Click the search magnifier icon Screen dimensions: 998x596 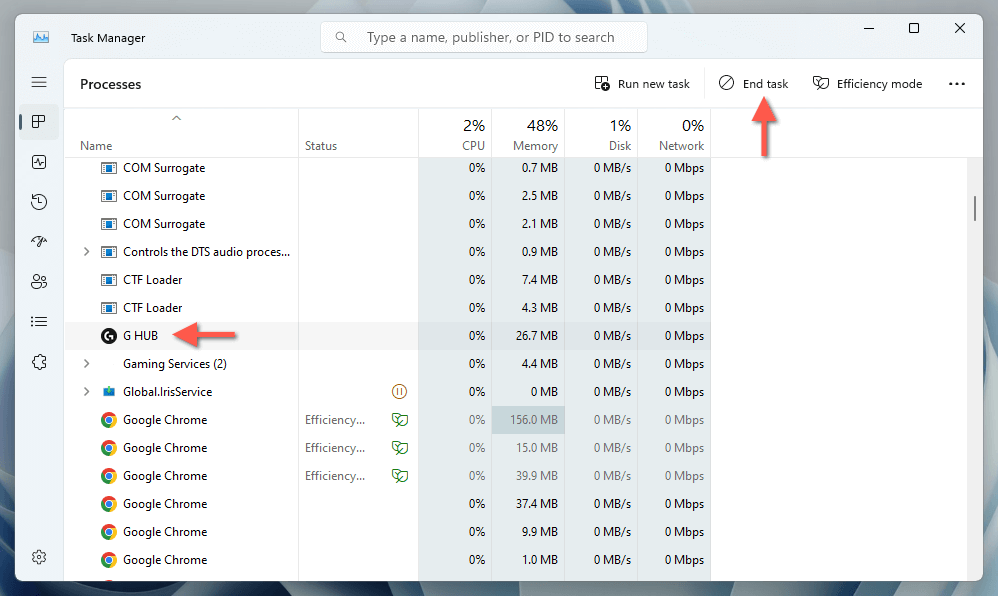tap(341, 37)
